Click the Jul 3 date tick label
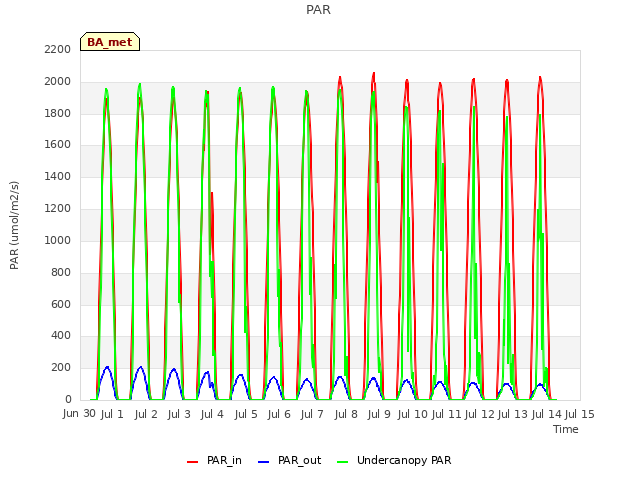The image size is (640, 480). [179, 414]
